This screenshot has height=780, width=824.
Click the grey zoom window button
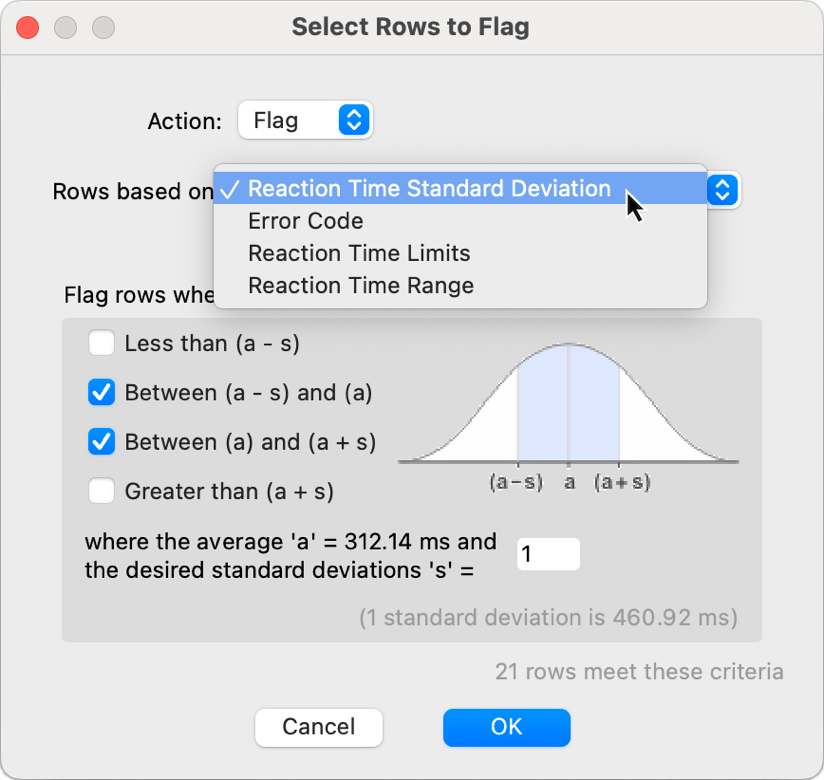[x=103, y=27]
